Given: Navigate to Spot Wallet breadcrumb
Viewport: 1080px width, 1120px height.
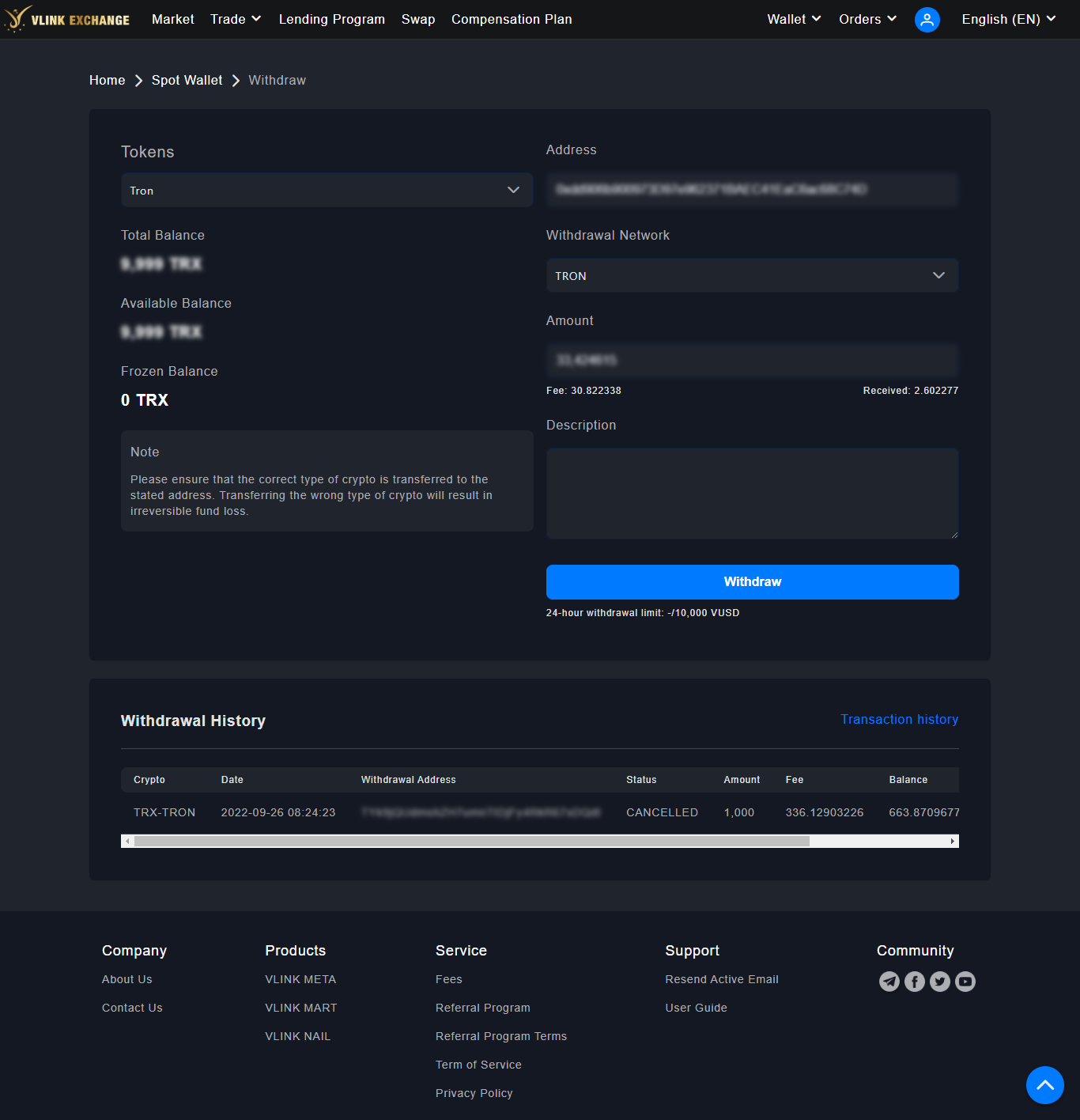Looking at the screenshot, I should point(187,80).
